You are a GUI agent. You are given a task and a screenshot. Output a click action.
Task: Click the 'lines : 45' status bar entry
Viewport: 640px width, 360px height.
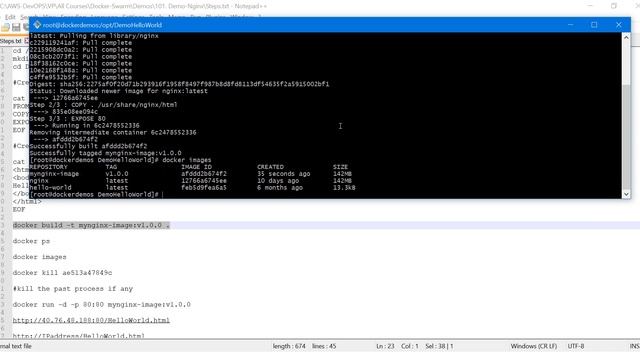click(x=324, y=346)
